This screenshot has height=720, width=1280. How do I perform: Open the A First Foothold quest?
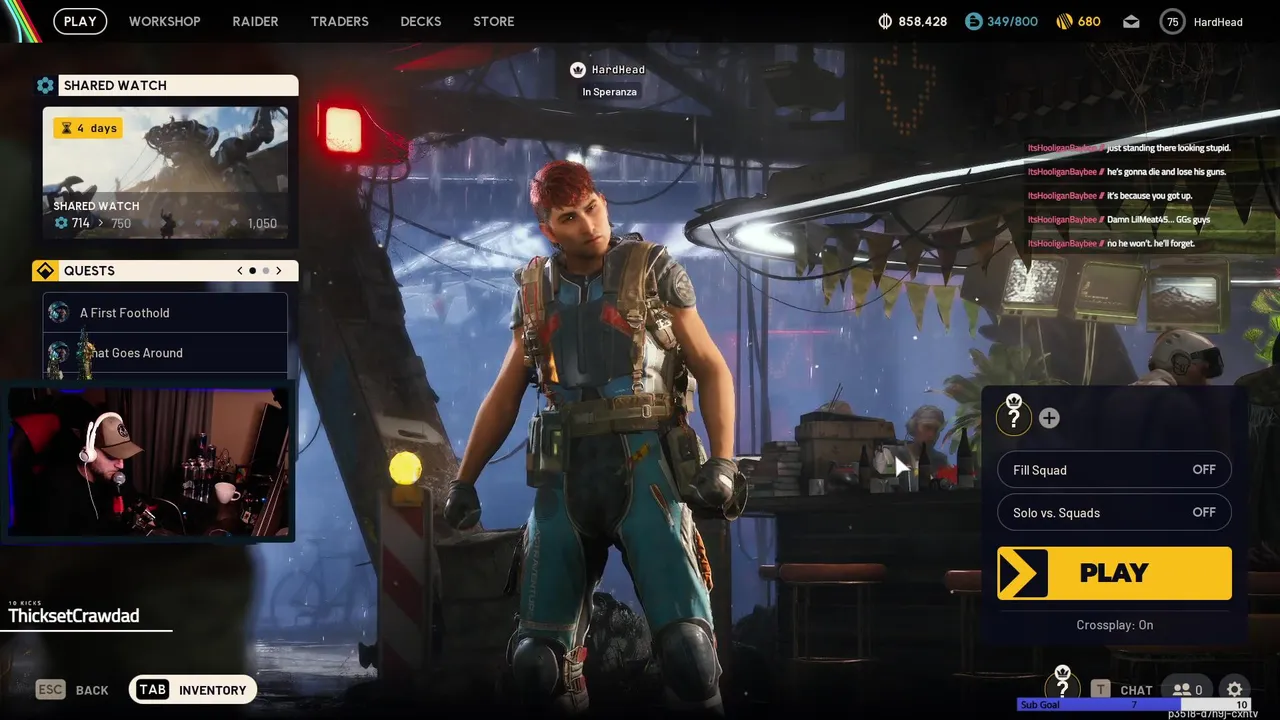165,313
